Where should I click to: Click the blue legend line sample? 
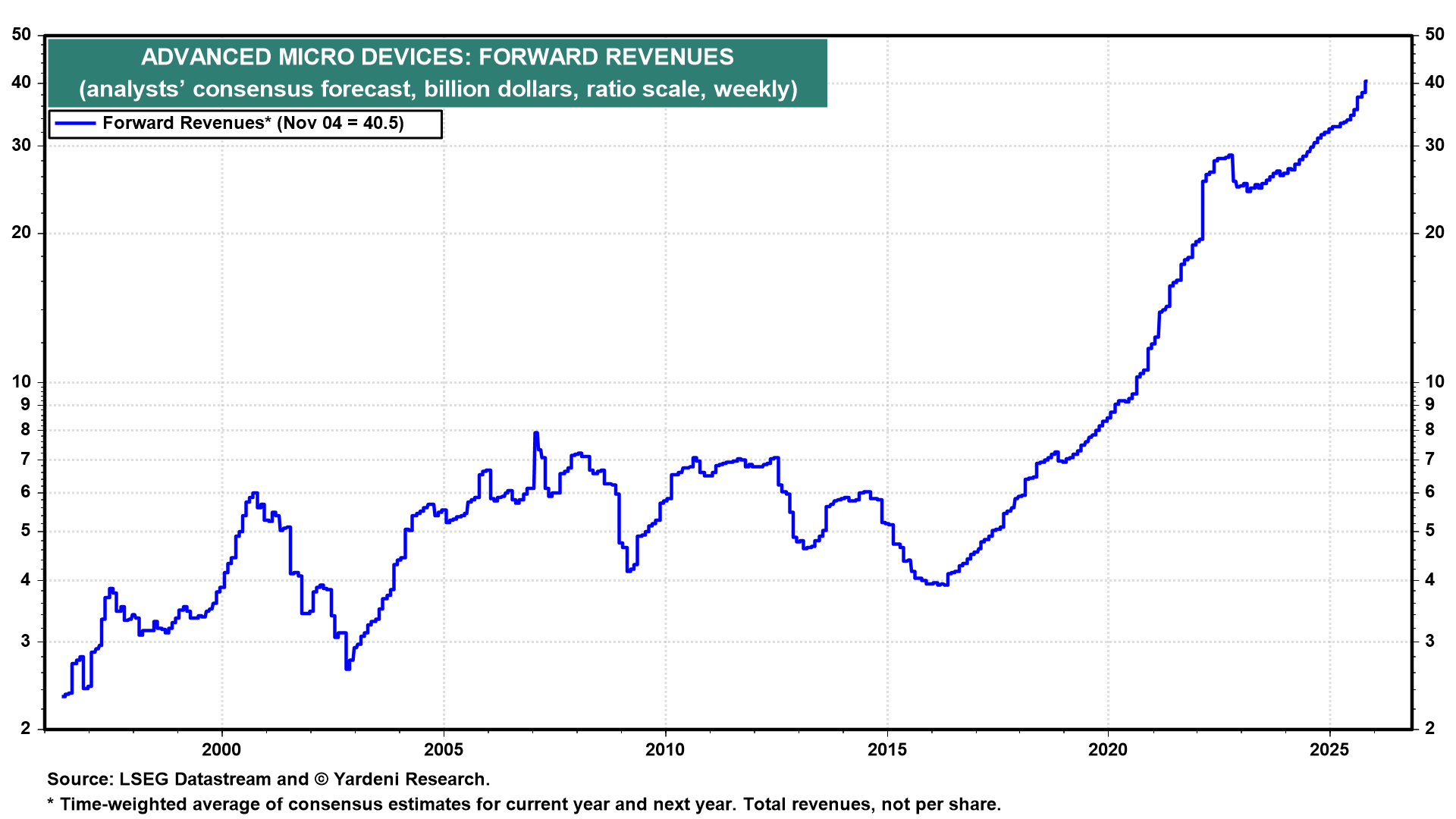(x=75, y=124)
